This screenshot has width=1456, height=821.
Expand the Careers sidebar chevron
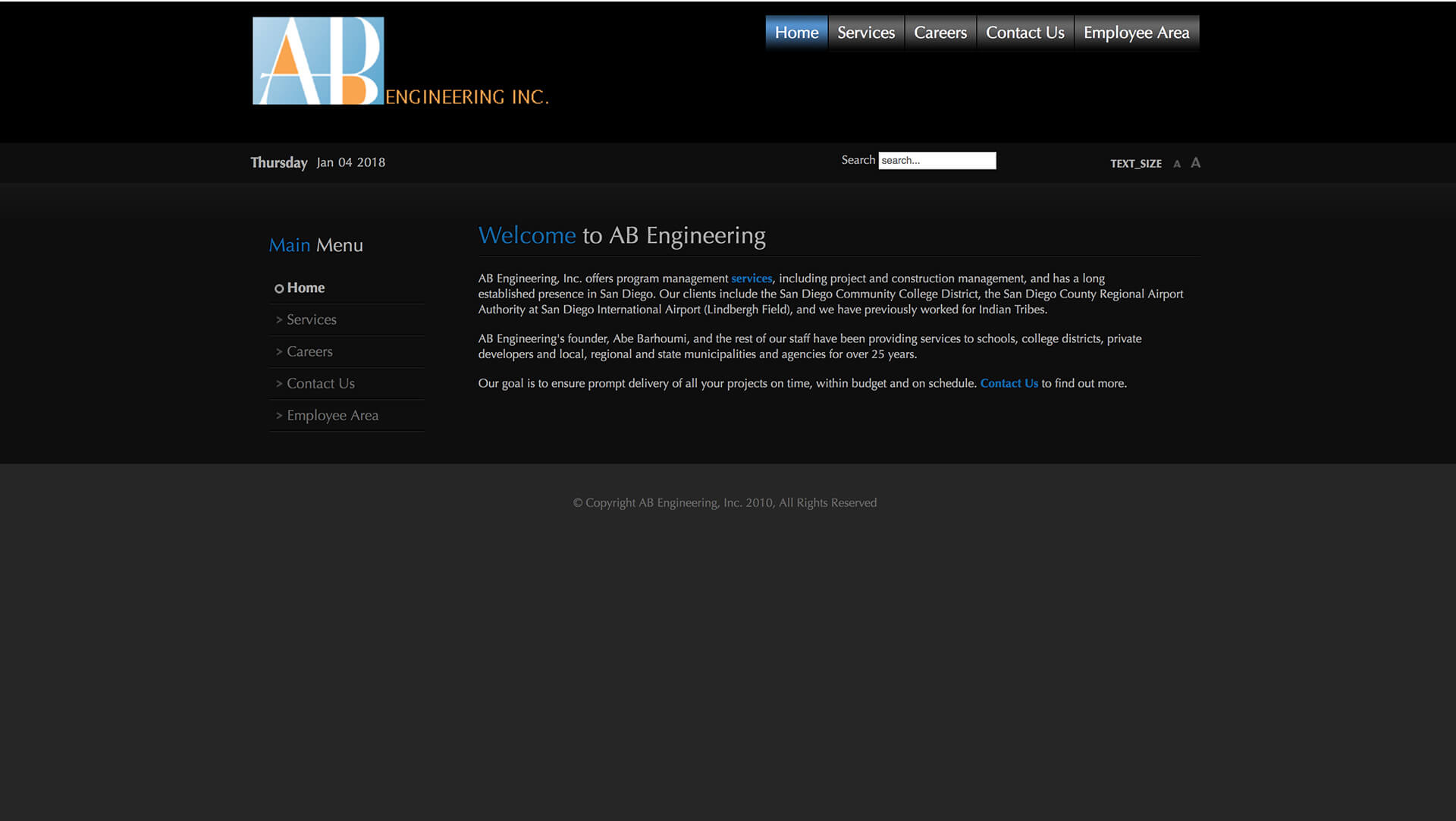278,351
